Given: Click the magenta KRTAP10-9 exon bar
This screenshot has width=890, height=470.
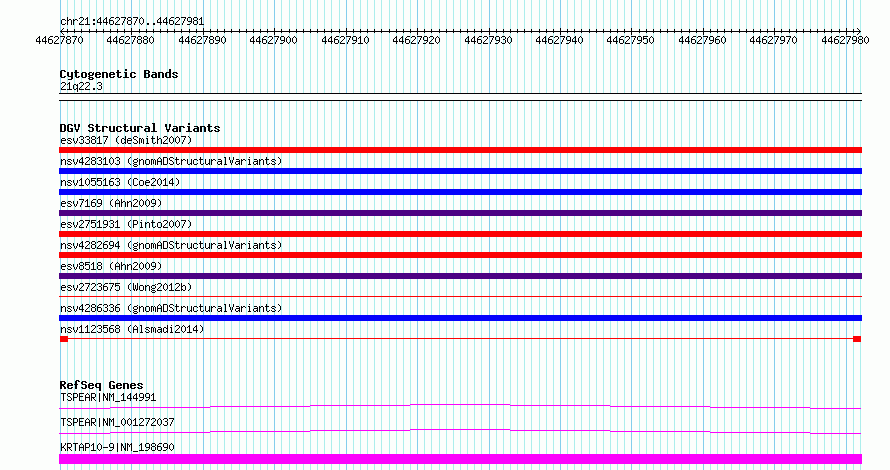Looking at the screenshot, I should pyautogui.click(x=460, y=459).
